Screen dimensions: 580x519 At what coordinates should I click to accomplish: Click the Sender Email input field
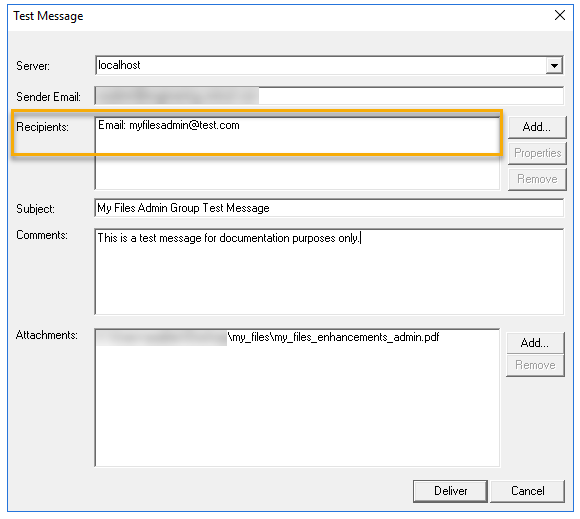tap(329, 96)
